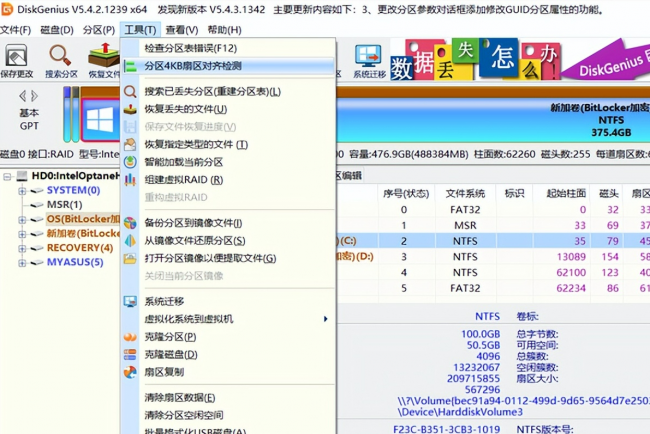Click the previous disk left arrow
Viewport: 650px width, 434px height.
22,96
